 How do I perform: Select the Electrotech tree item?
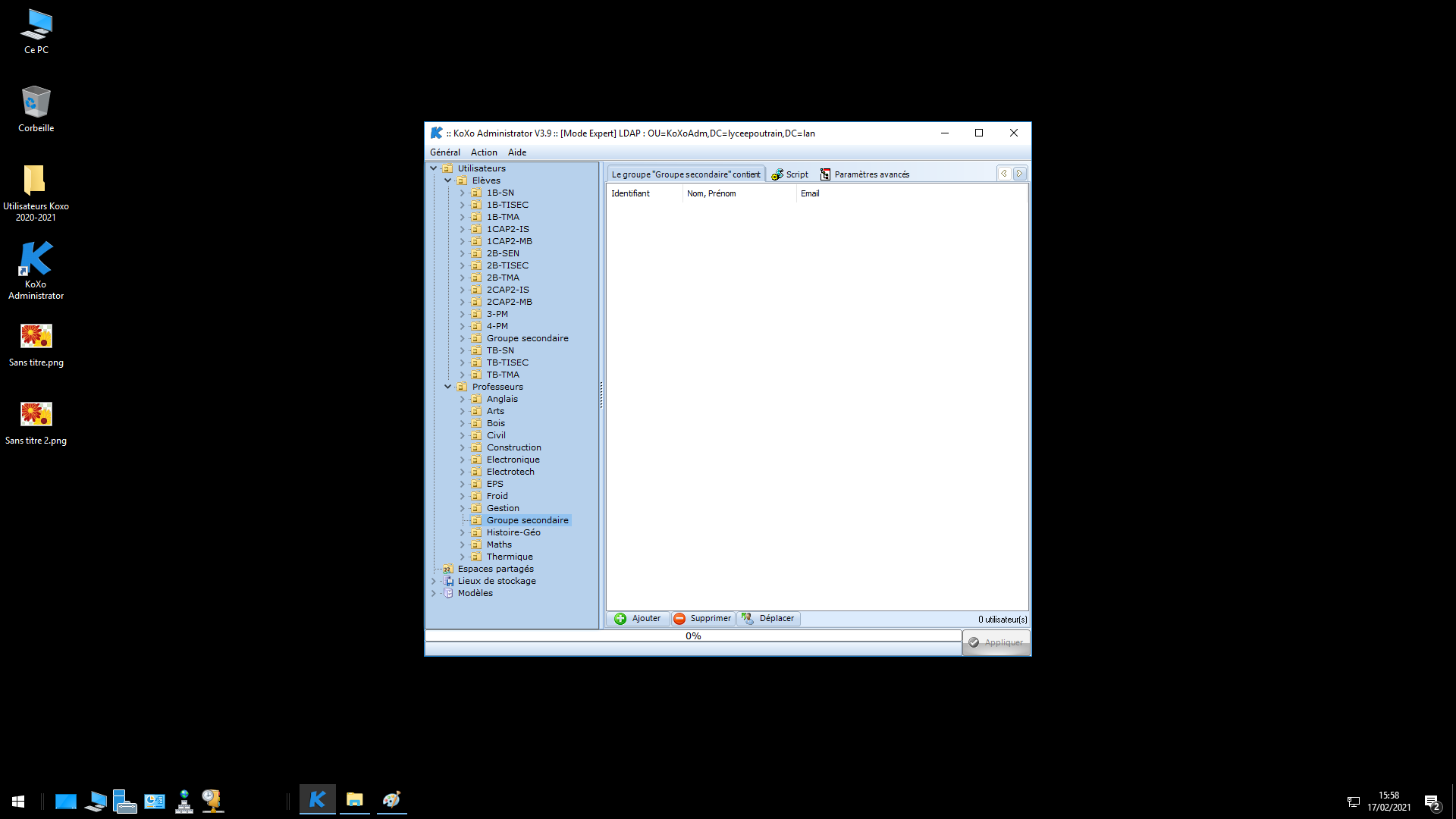click(510, 472)
